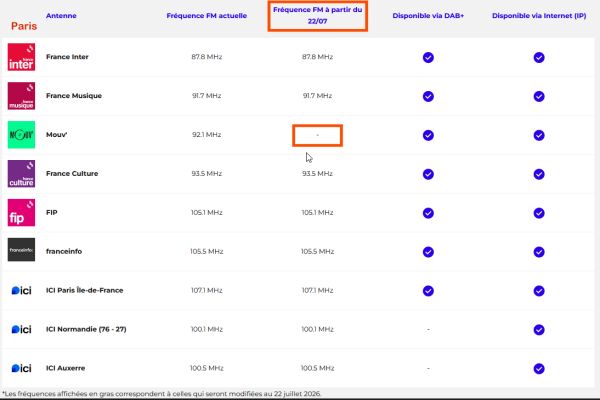
Task: Click France Musique Internet checkmark
Action: [539, 96]
